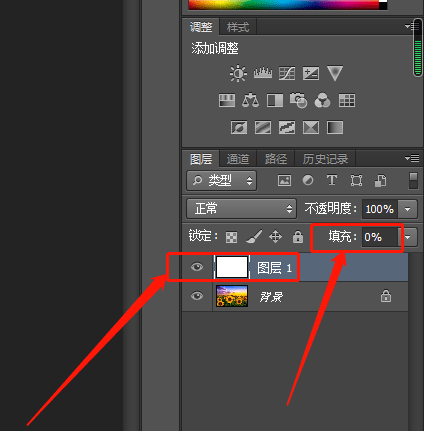This screenshot has height=431, width=424.
Task: Add an Exposure adjustment
Action: [311, 73]
